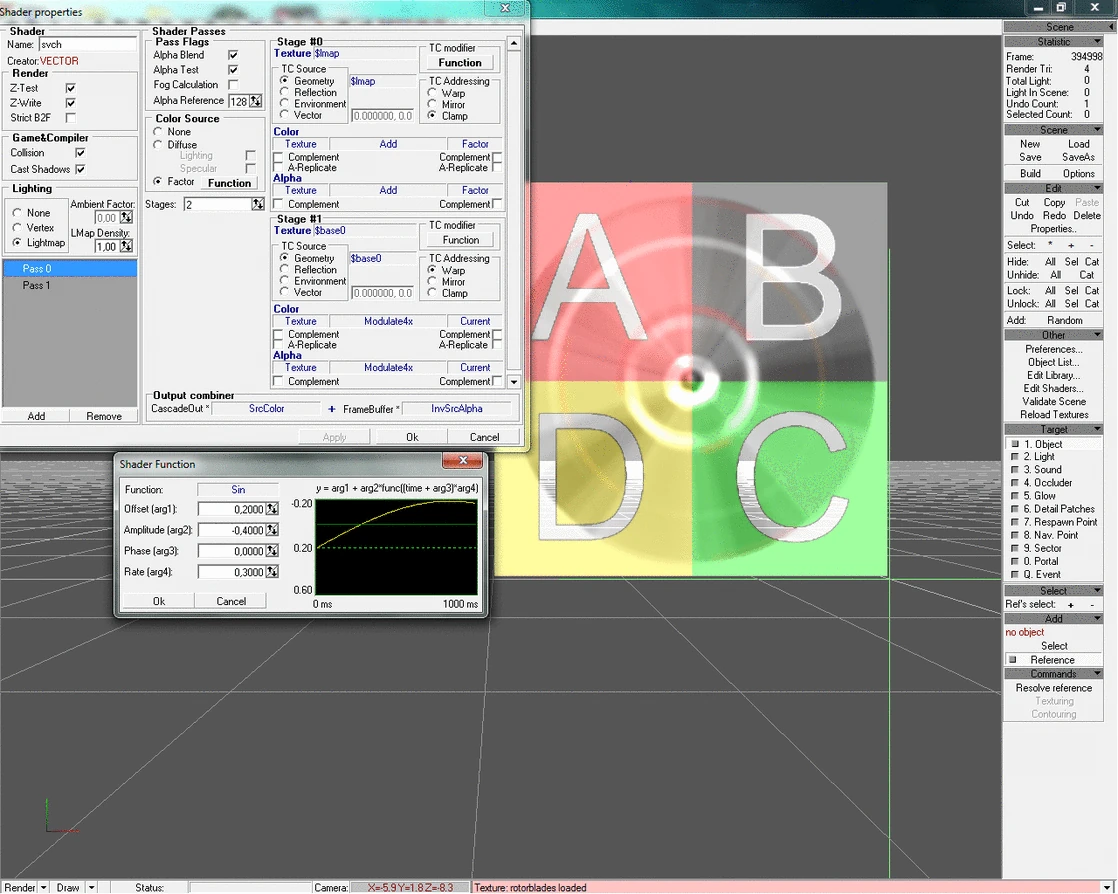Click SrcColor in Output combiner
The width and height of the screenshot is (1118, 894).
tap(267, 409)
